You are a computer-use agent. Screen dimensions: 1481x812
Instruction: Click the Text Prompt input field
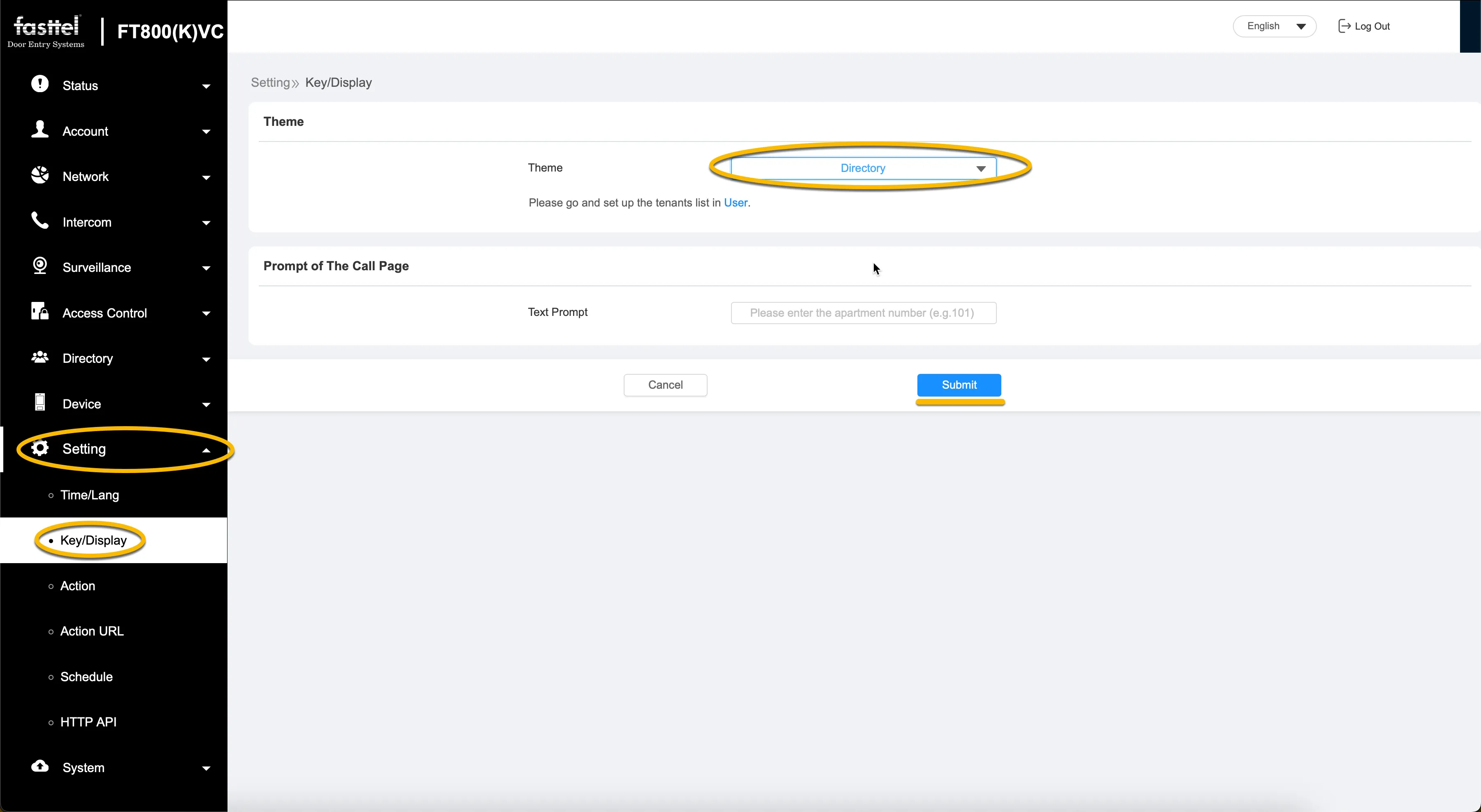click(863, 313)
